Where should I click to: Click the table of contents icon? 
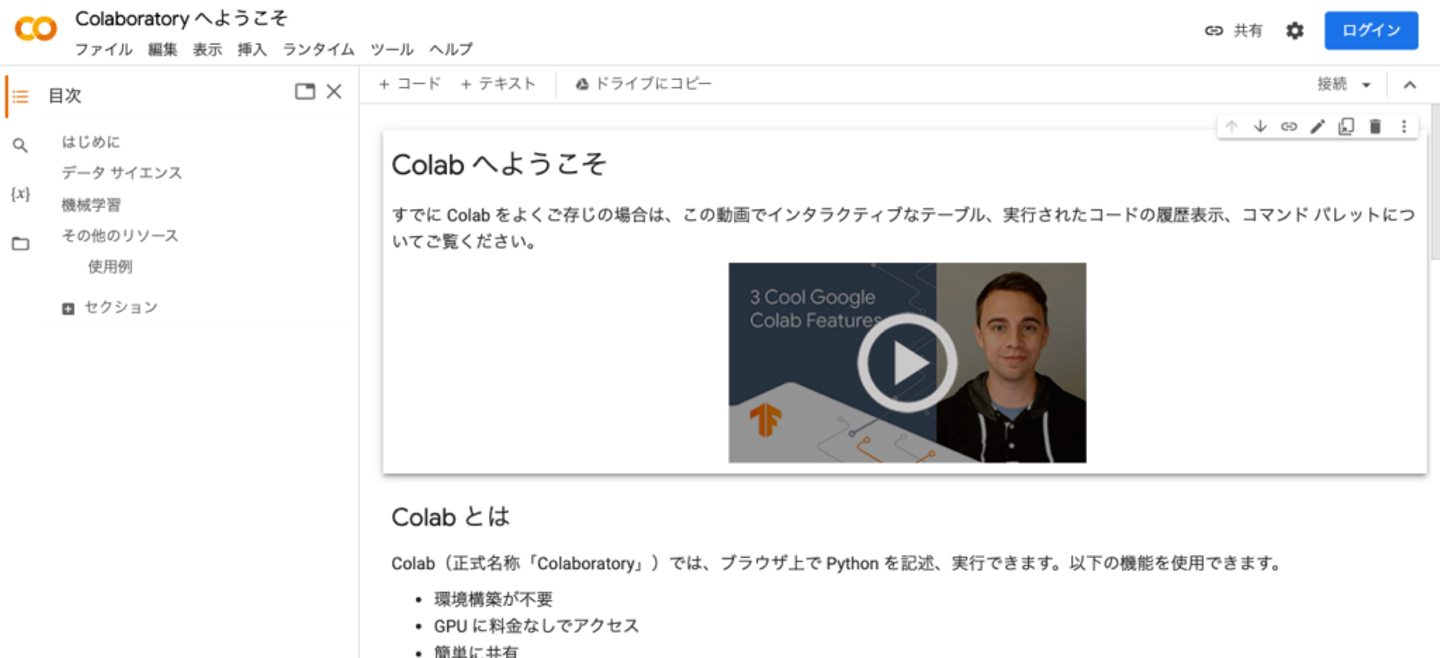20,96
